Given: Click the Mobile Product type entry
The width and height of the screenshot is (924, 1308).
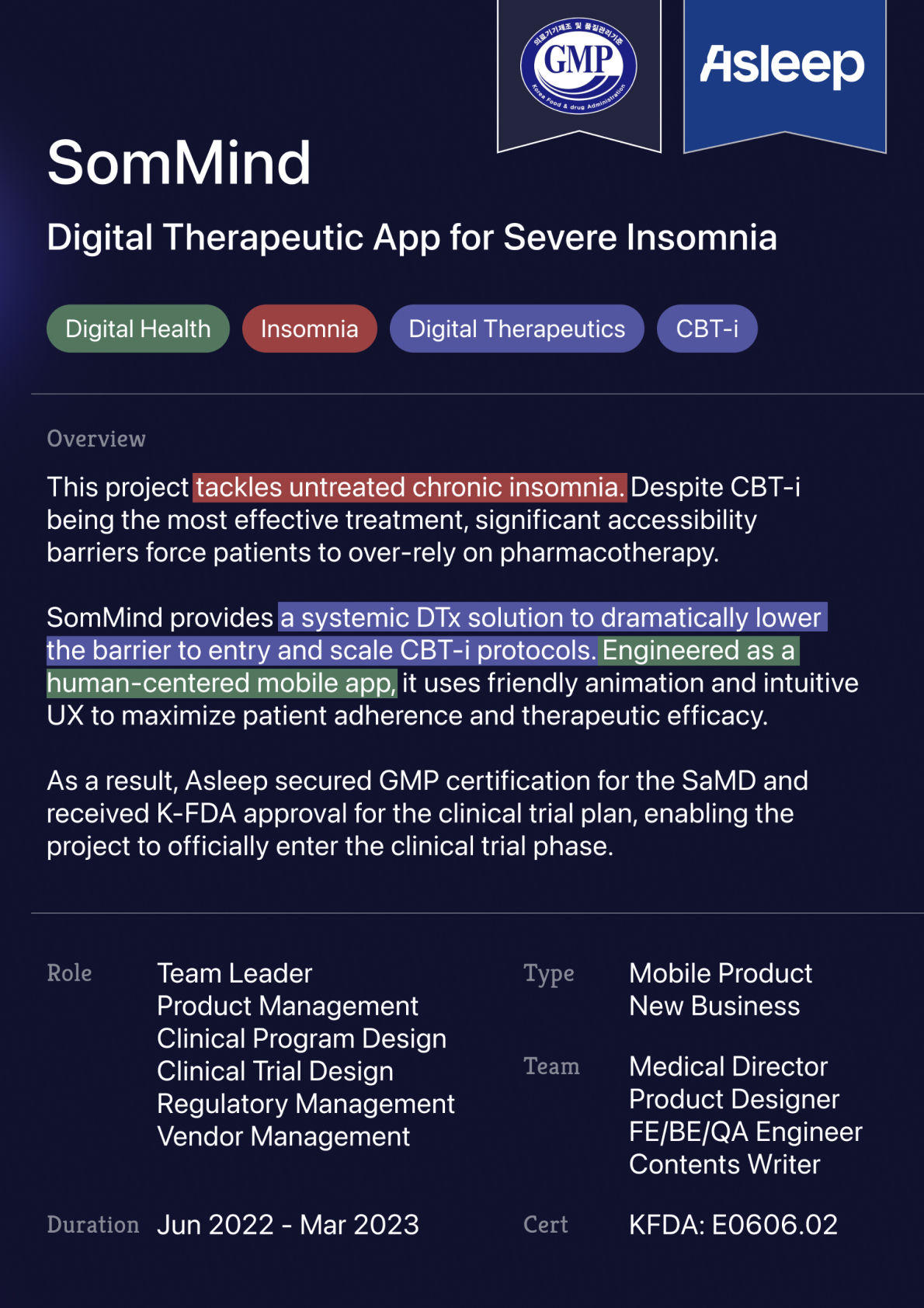Looking at the screenshot, I should (x=721, y=973).
